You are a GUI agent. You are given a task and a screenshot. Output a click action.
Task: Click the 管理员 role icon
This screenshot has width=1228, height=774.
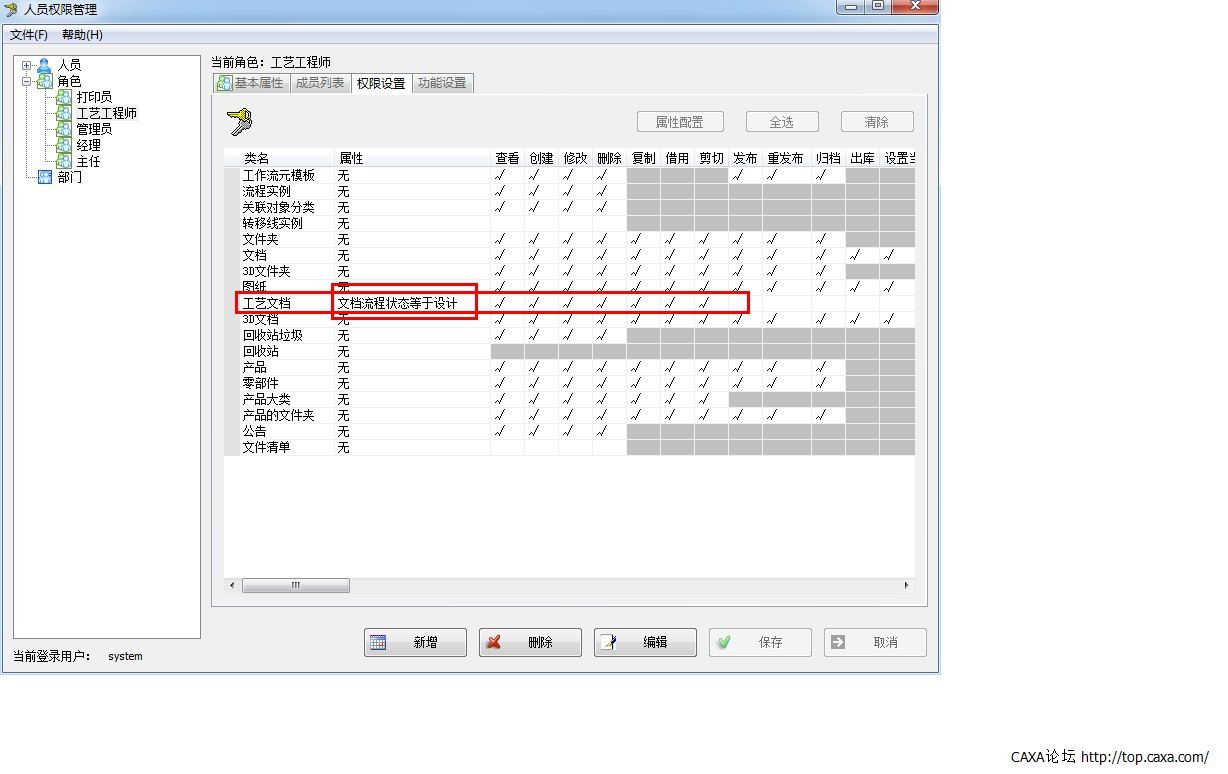pyautogui.click(x=64, y=129)
